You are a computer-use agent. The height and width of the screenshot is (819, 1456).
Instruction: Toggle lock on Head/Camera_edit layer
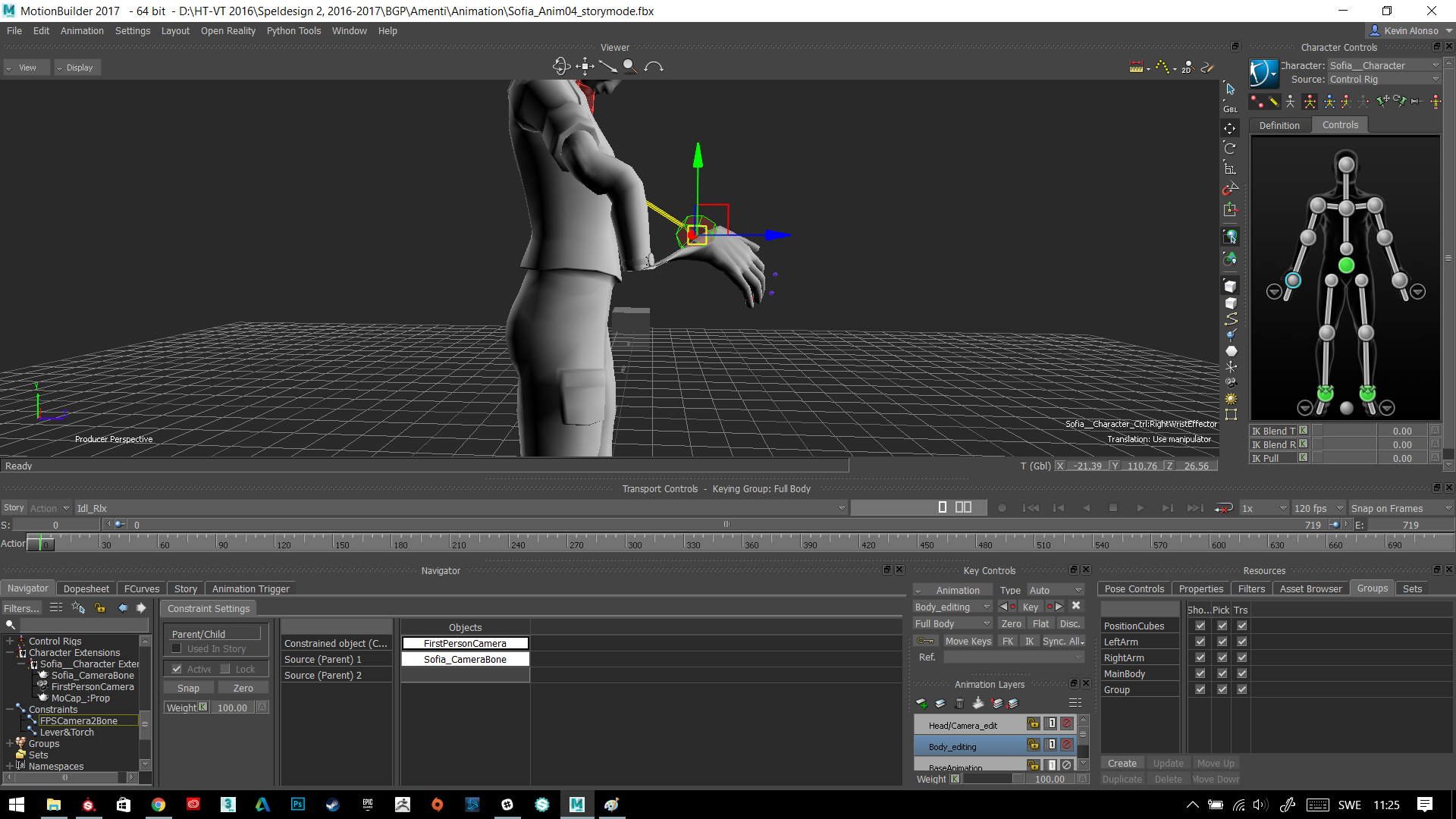click(1033, 723)
